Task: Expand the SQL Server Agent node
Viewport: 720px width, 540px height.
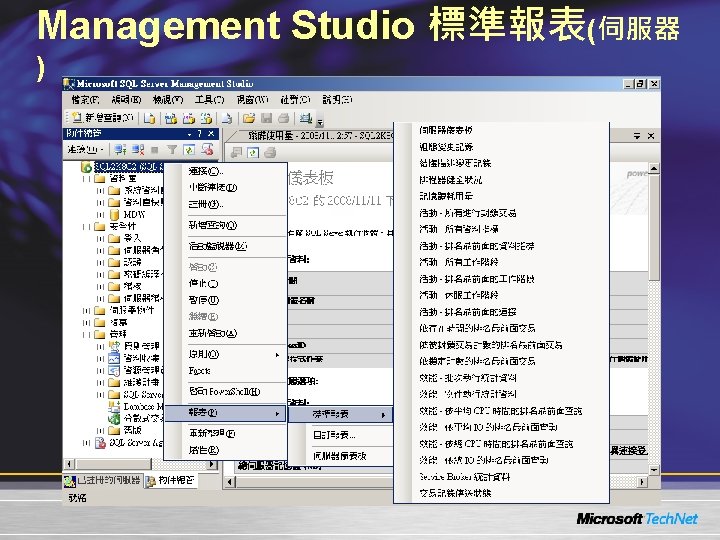Action: (86, 443)
